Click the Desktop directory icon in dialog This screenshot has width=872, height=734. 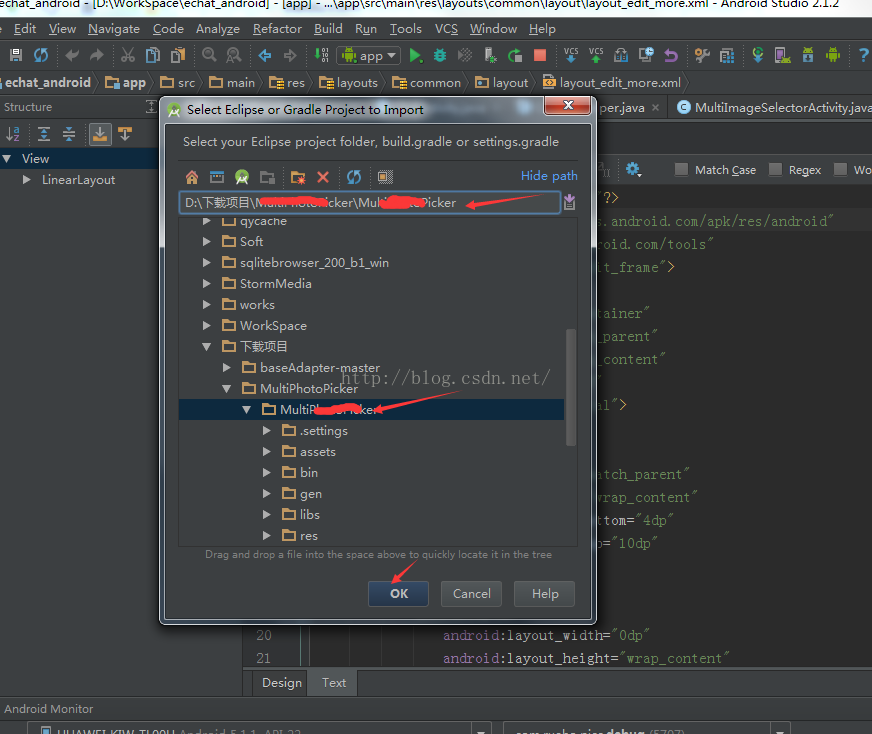pyautogui.click(x=217, y=177)
